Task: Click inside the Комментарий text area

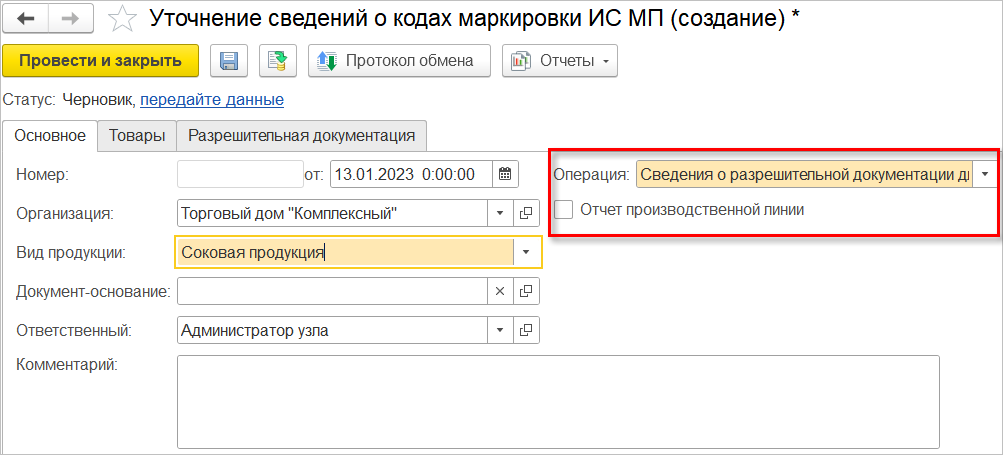Action: pos(558,400)
